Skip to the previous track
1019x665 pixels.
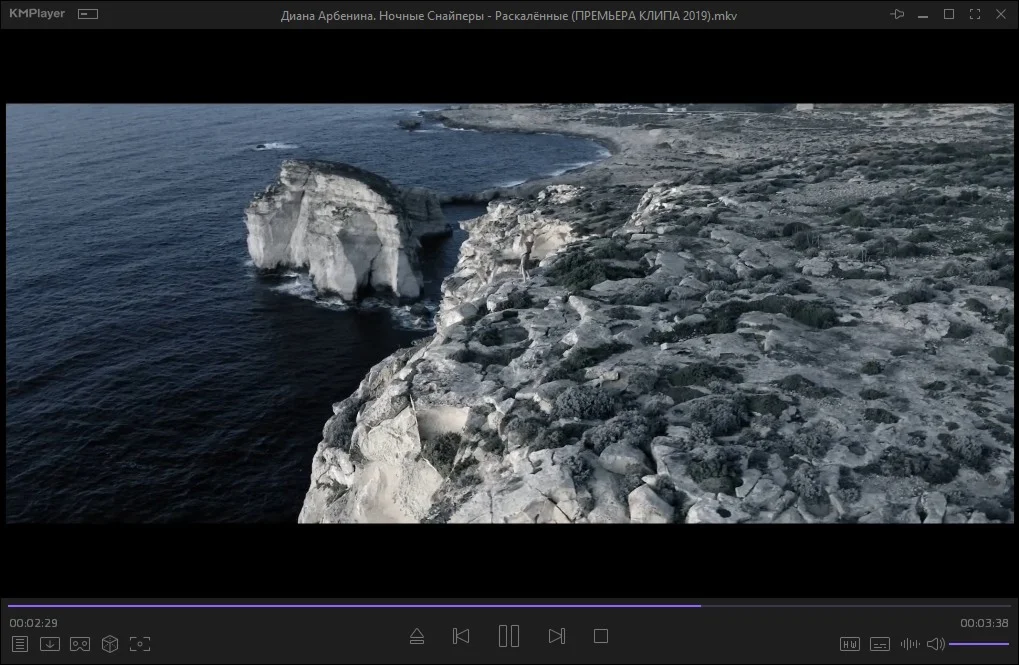461,636
